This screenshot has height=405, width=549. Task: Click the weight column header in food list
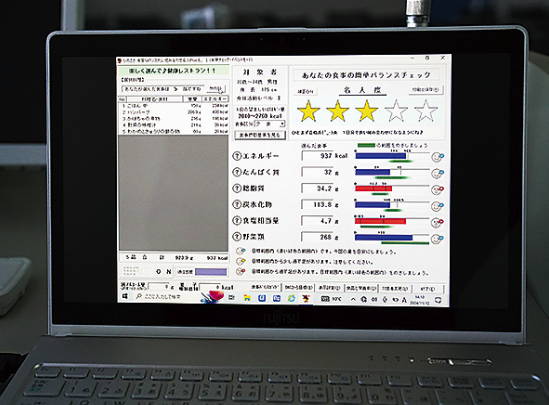tap(192, 99)
